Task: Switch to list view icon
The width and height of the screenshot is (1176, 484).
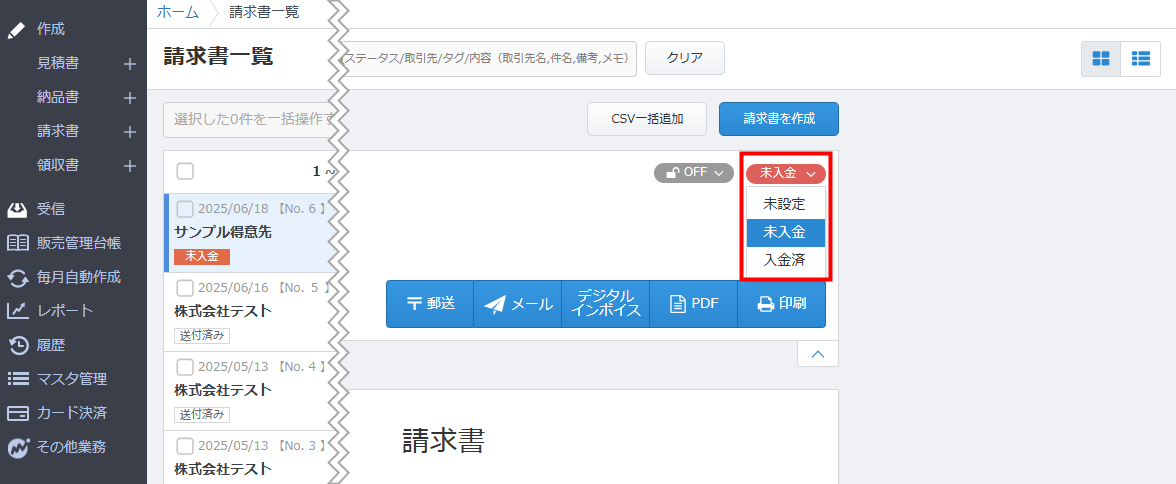Action: tap(1140, 59)
